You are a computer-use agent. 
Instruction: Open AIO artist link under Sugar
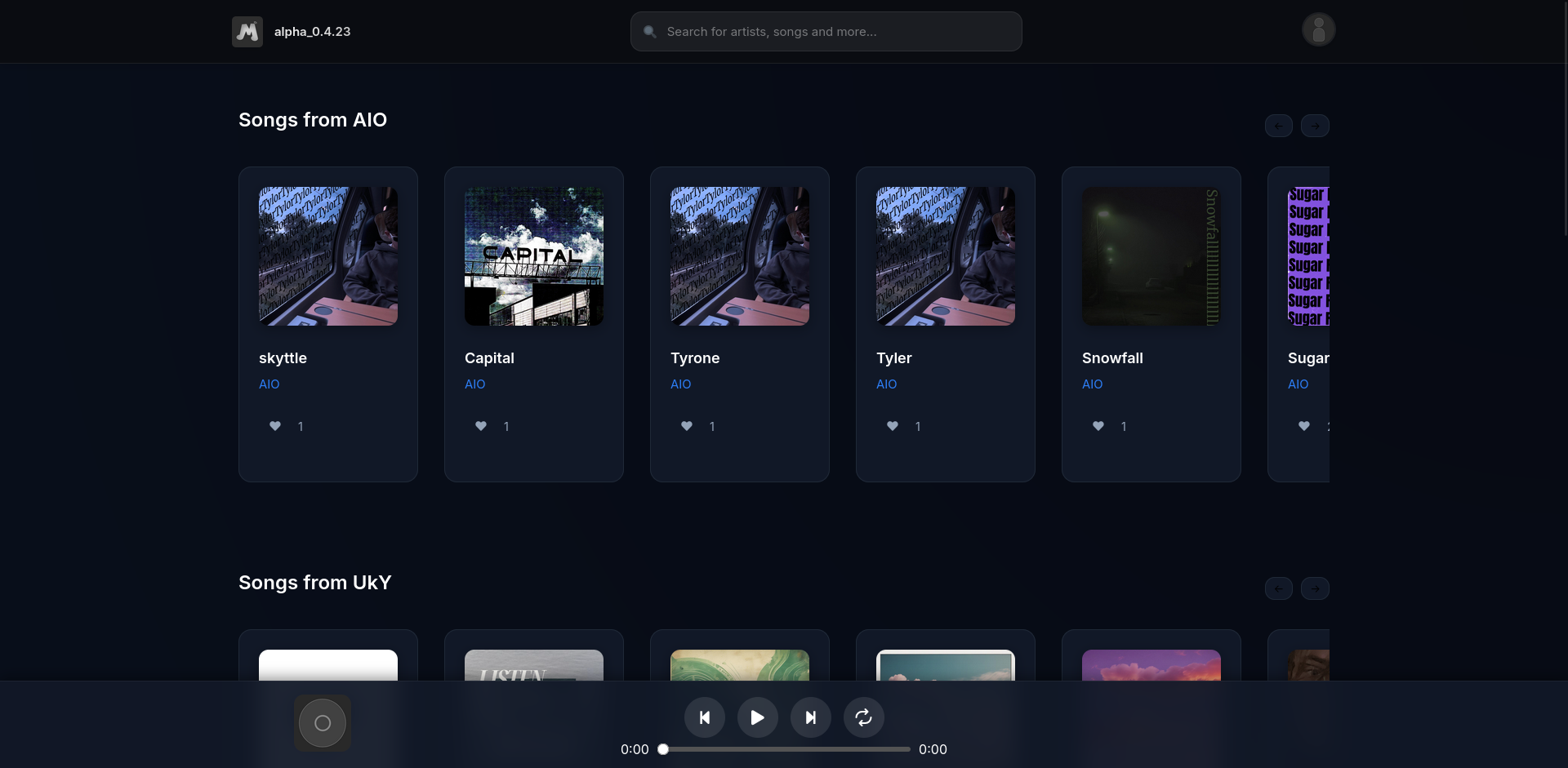click(x=1298, y=384)
